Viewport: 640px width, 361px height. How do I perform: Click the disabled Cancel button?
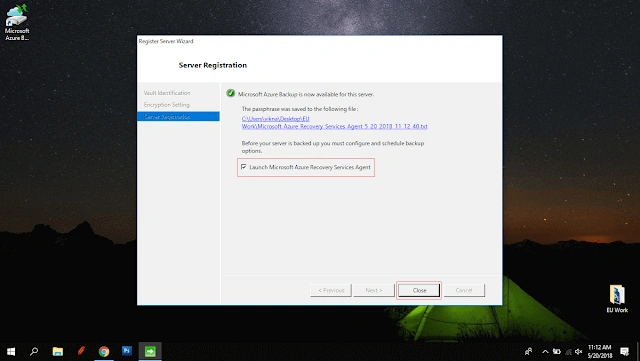(464, 290)
